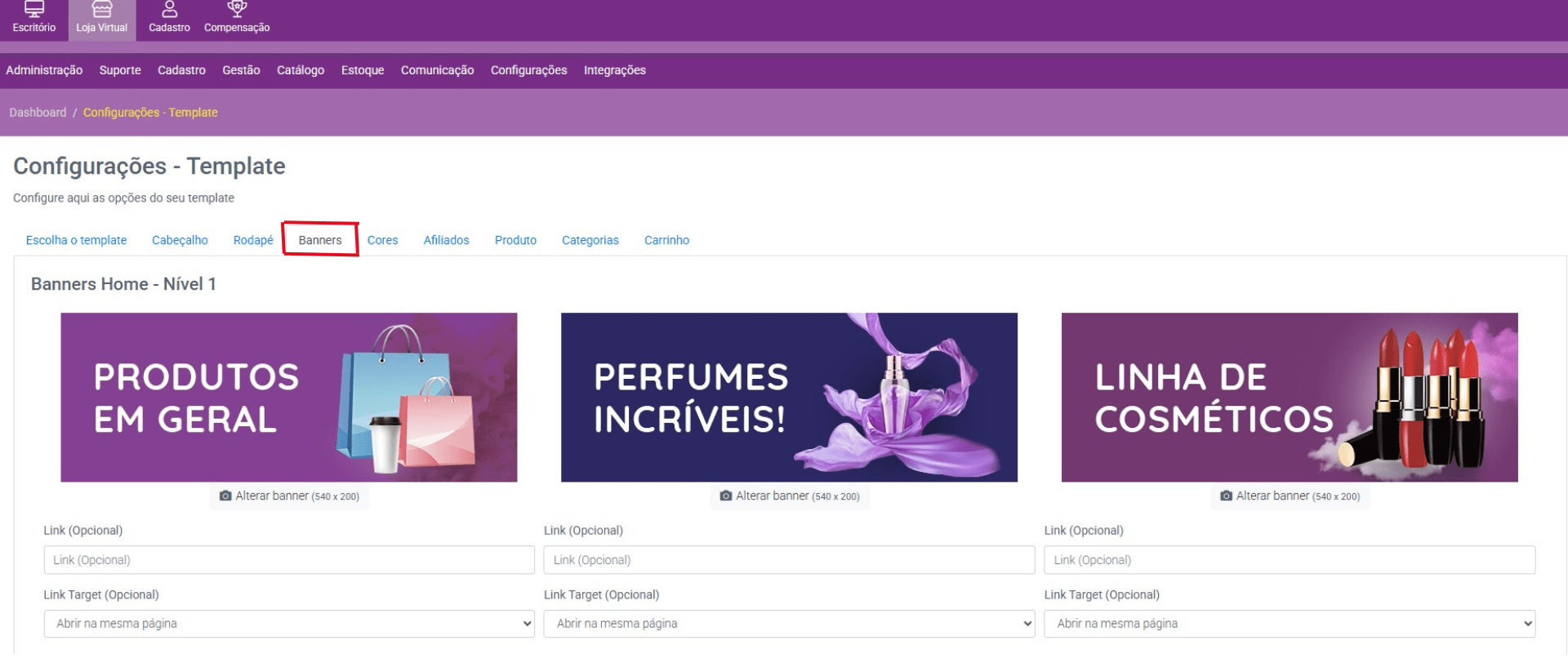Open the Estoque menu

(x=363, y=70)
